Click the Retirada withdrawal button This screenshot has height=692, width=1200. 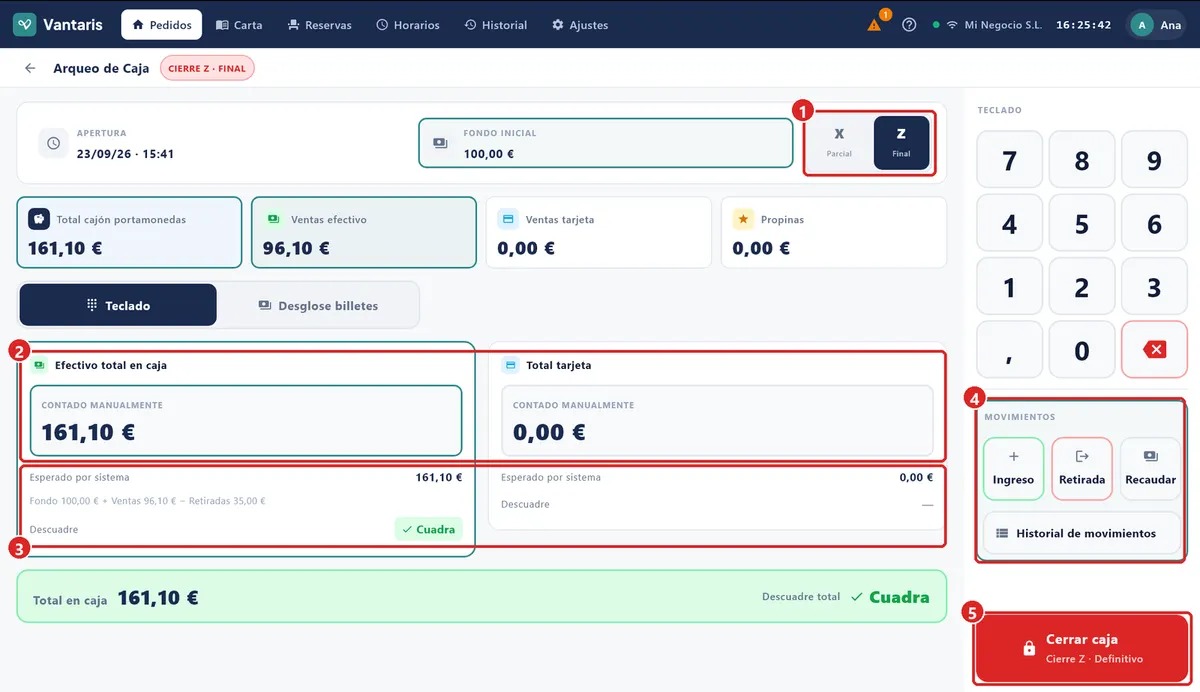(x=1082, y=469)
